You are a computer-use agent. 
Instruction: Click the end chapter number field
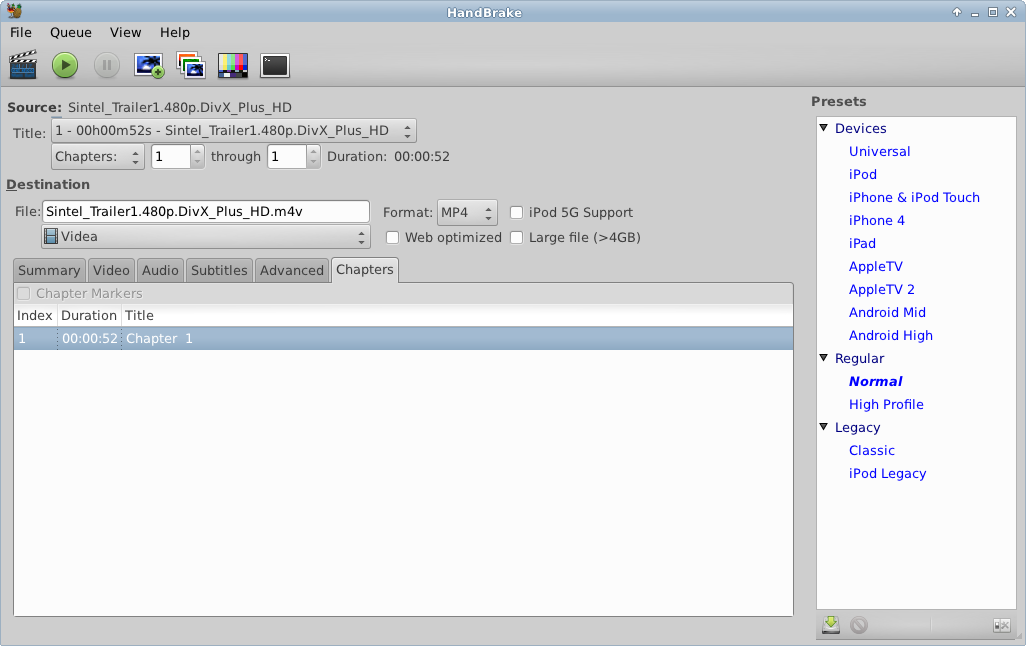(287, 156)
